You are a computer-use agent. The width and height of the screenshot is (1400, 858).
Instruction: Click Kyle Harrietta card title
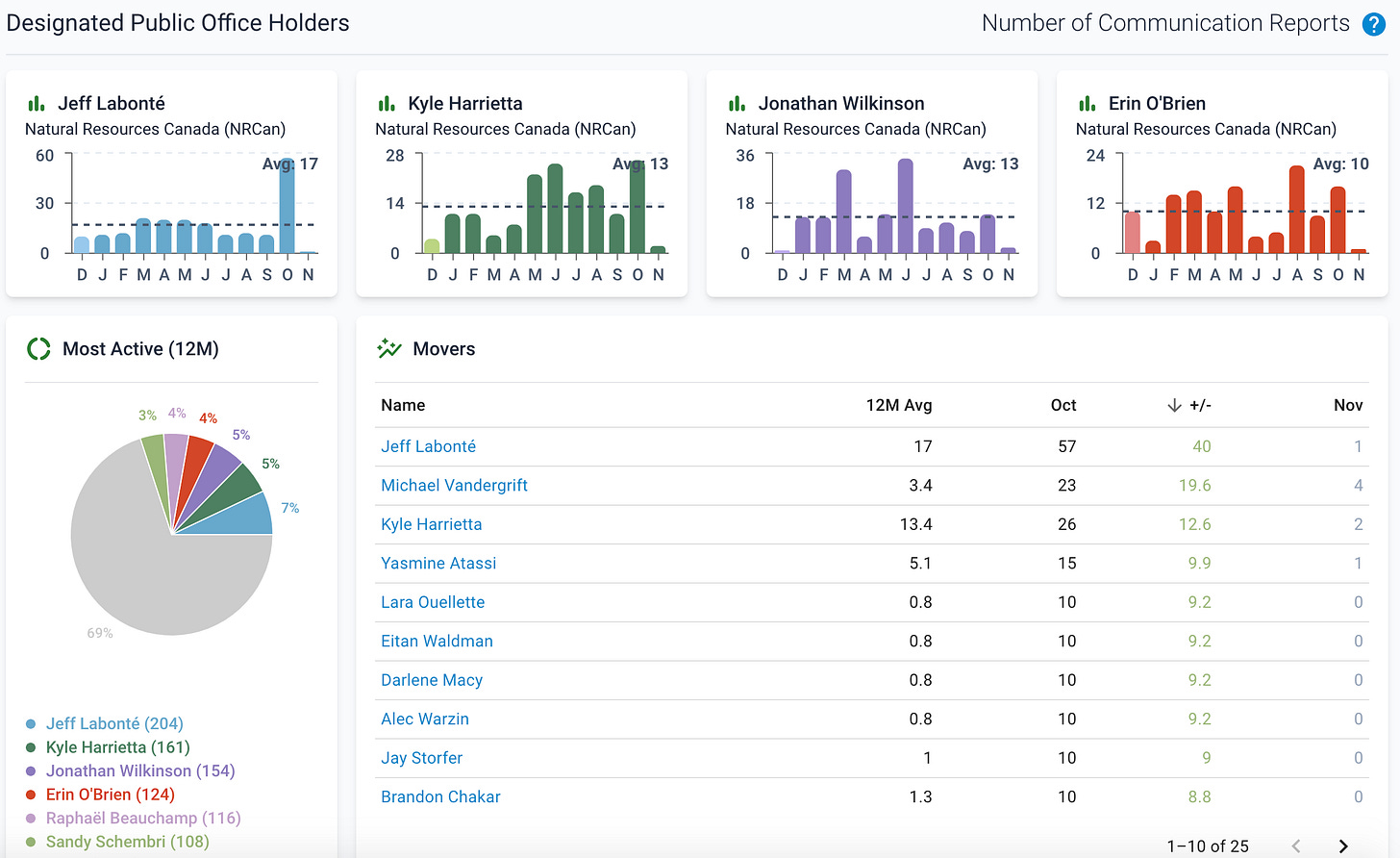465,103
